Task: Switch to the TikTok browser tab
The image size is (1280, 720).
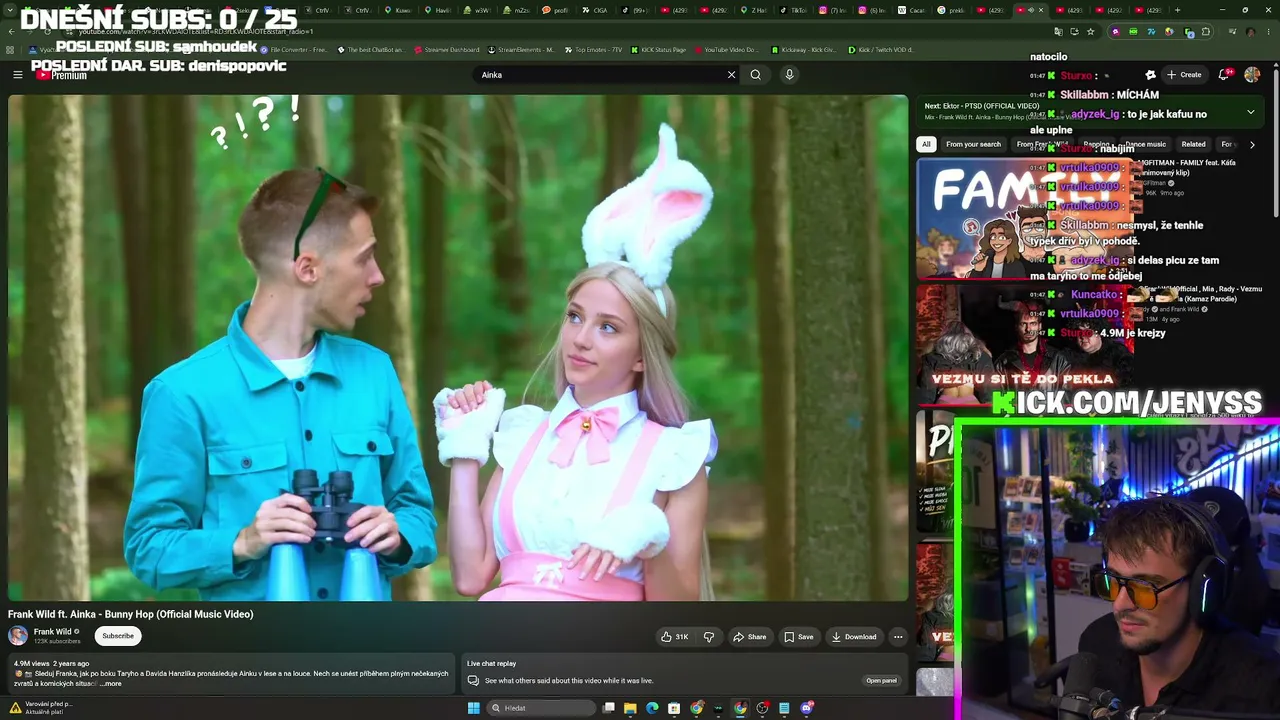Action: [792, 10]
